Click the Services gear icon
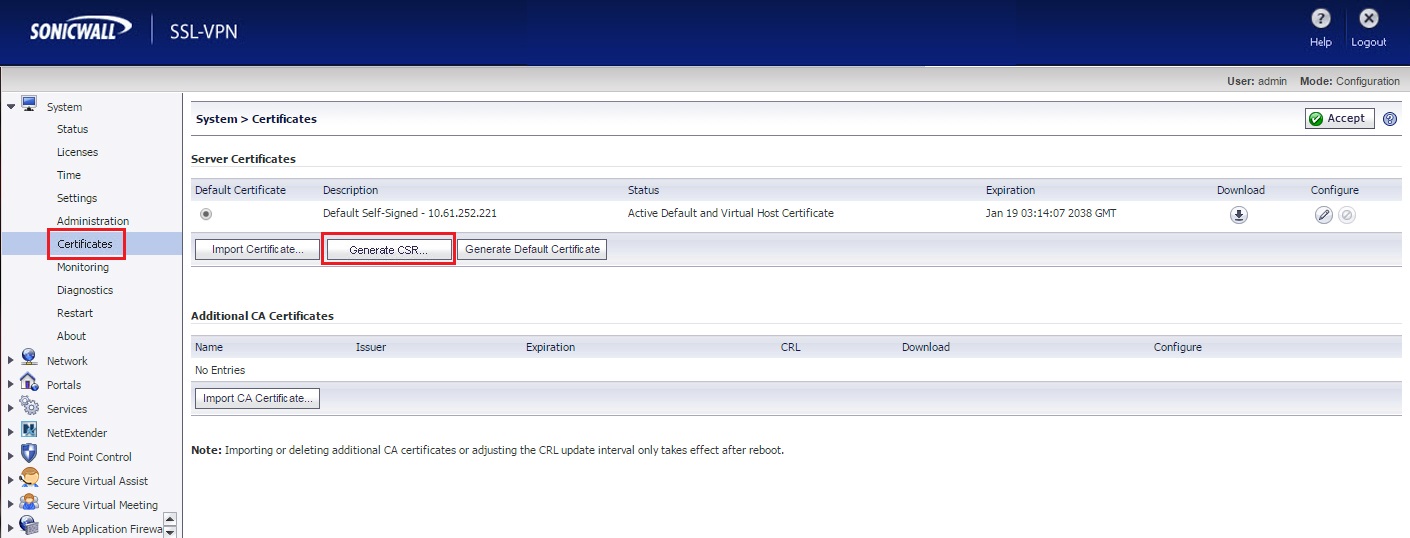The height and width of the screenshot is (538, 1410). pos(28,406)
